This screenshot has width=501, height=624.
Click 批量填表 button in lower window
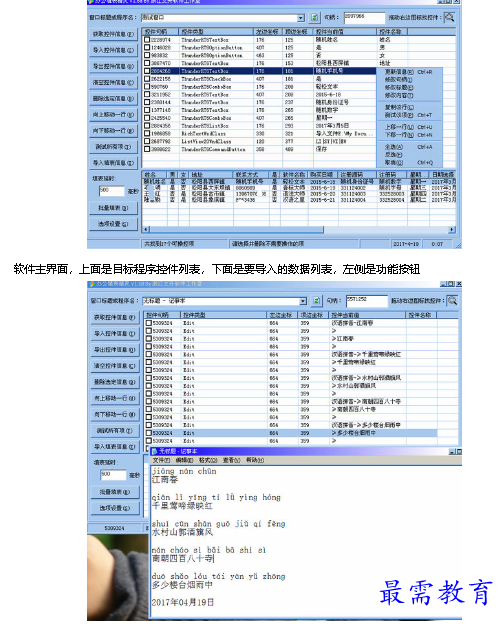click(115, 492)
